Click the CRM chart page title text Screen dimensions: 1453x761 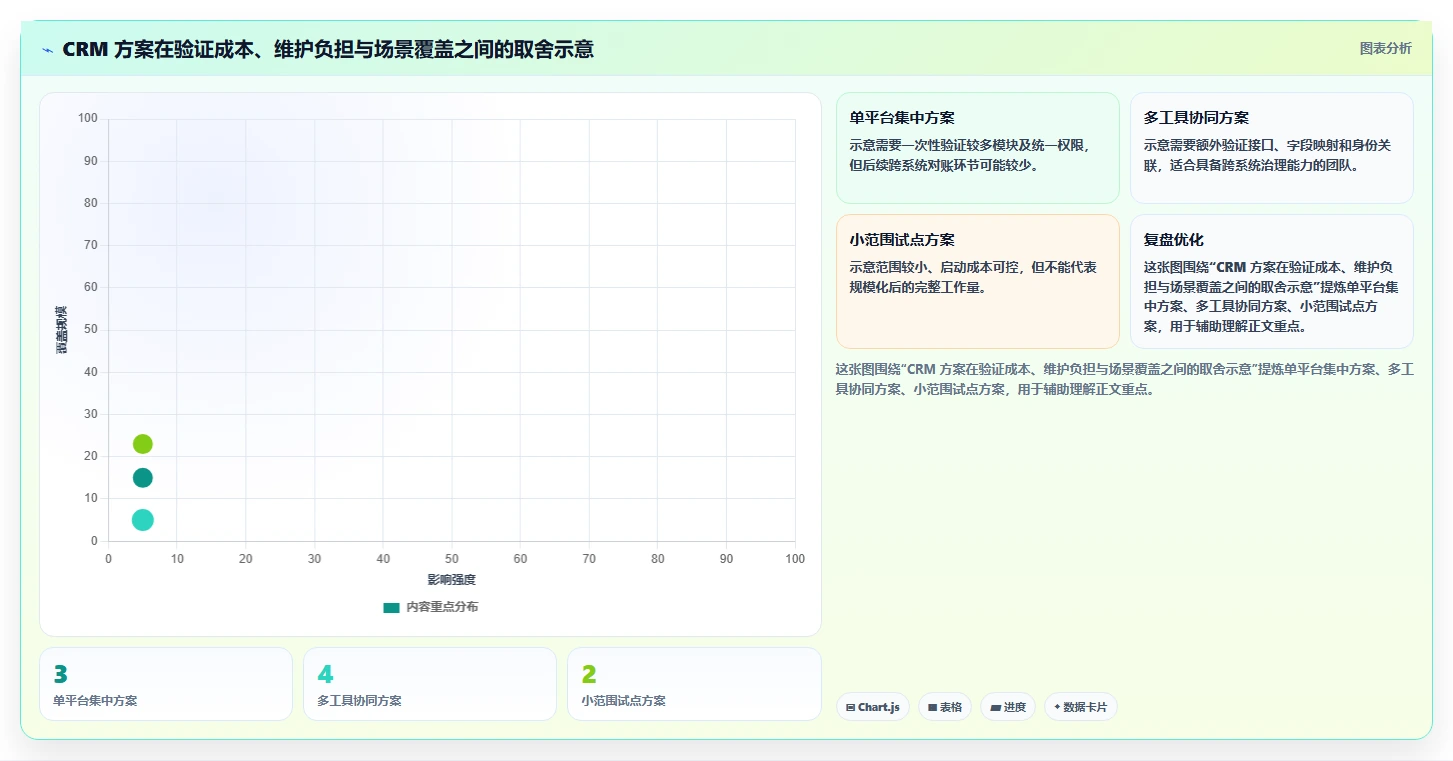pyautogui.click(x=328, y=49)
